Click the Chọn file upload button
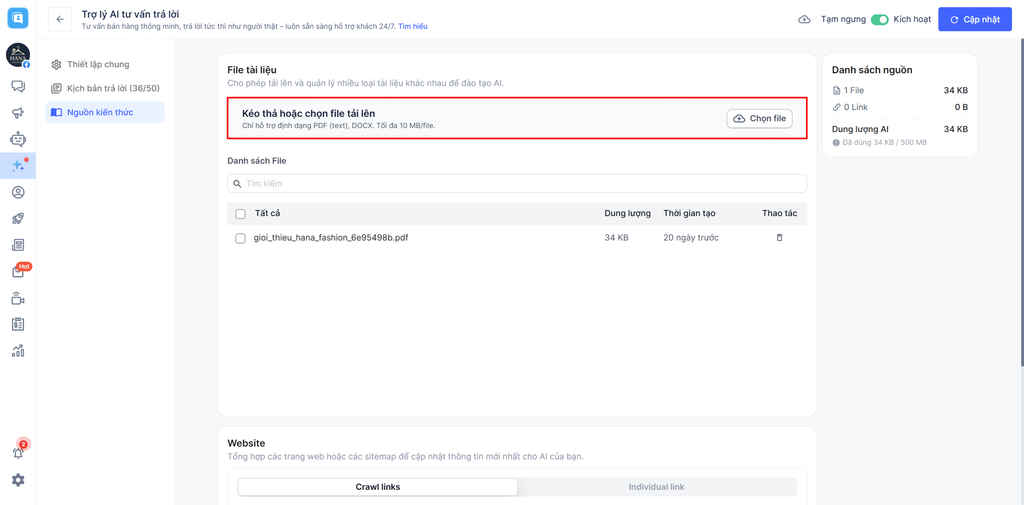This screenshot has width=1024, height=505. pyautogui.click(x=760, y=119)
